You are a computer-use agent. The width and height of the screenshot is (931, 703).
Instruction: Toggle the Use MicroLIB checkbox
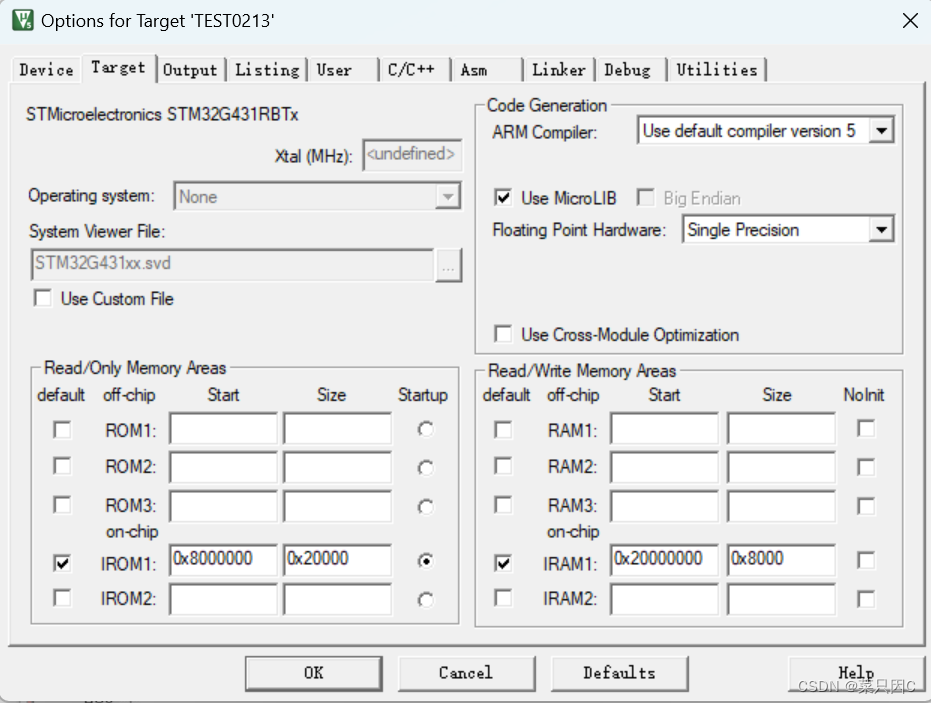503,197
